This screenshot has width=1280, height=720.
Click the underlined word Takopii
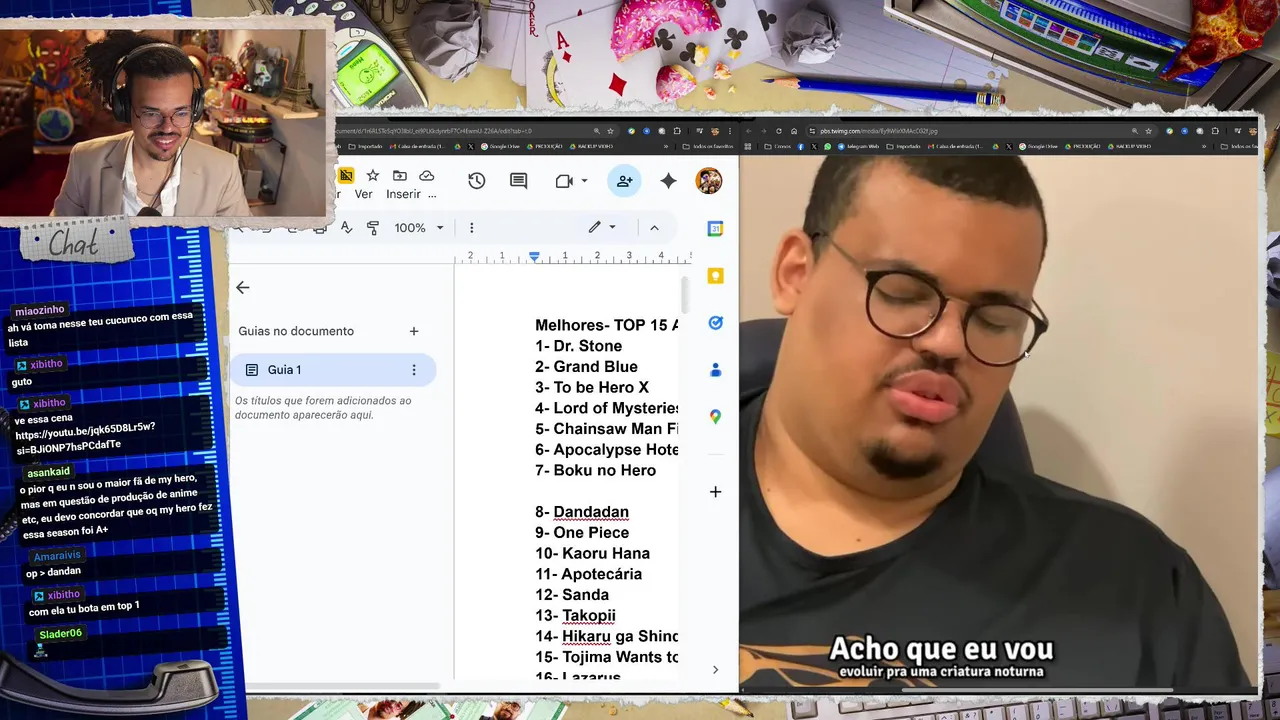(589, 616)
